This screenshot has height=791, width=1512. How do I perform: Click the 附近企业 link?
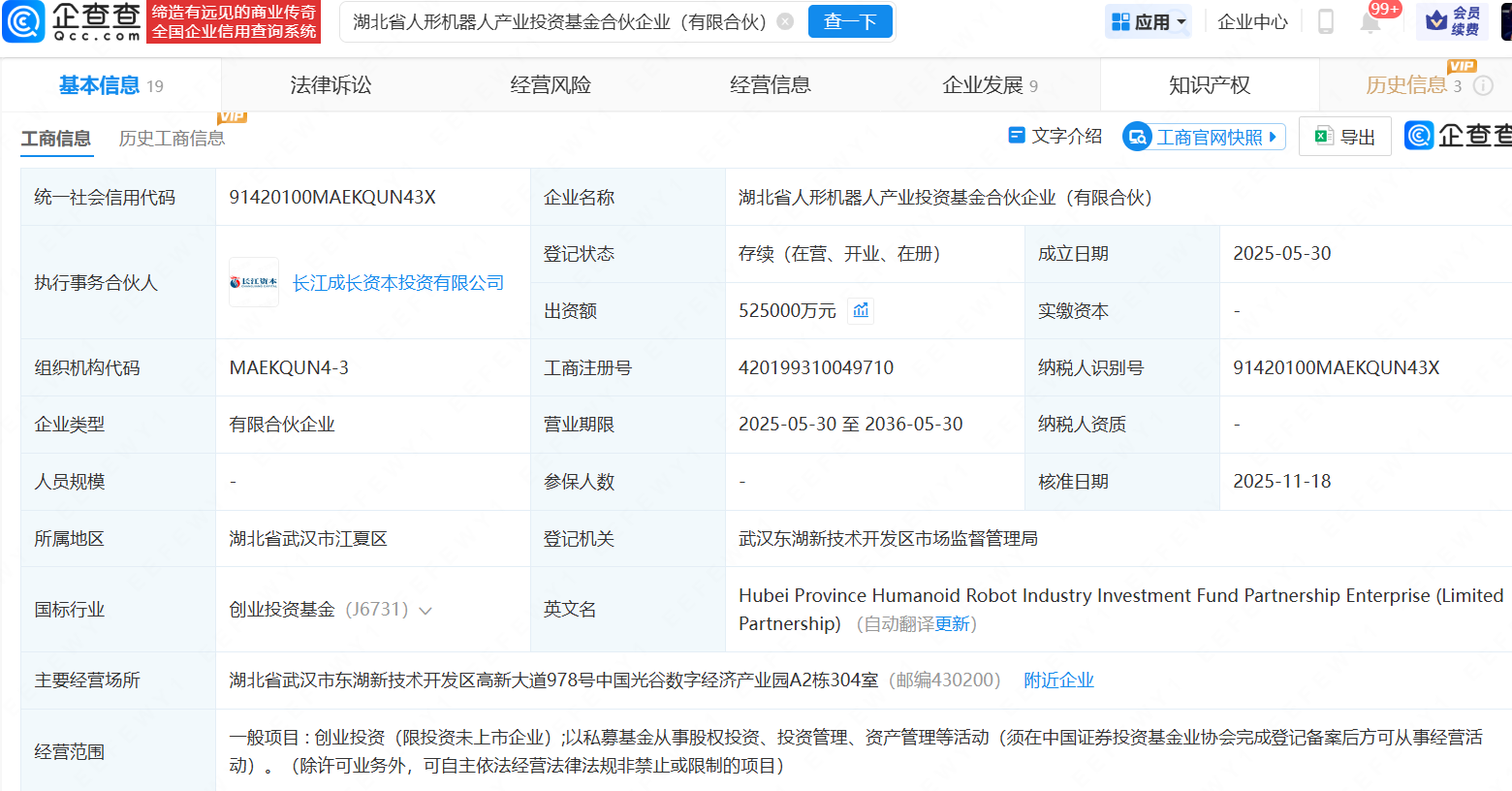point(1058,680)
